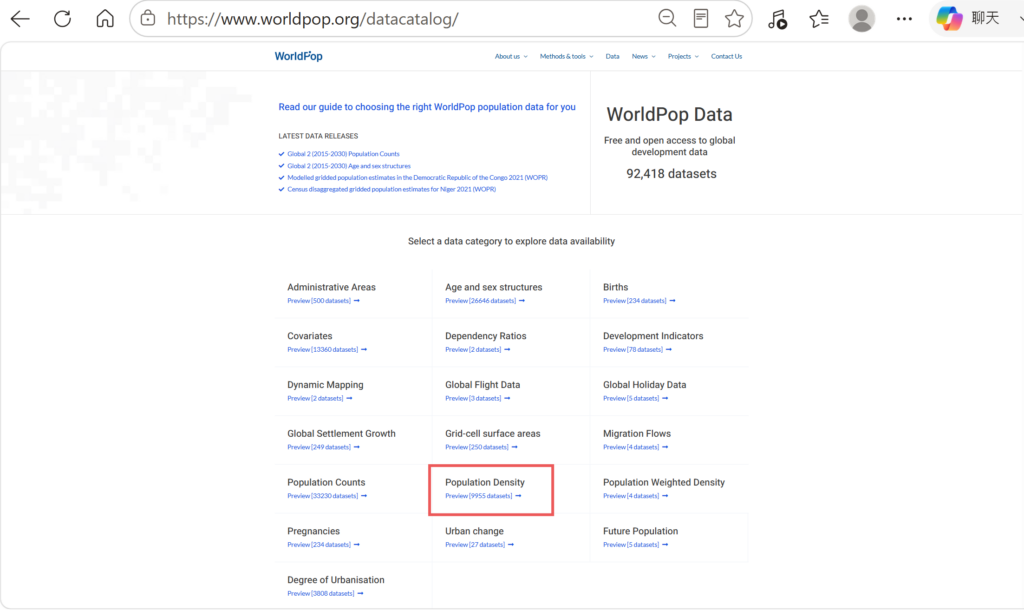Open the browser home page icon

click(x=104, y=18)
